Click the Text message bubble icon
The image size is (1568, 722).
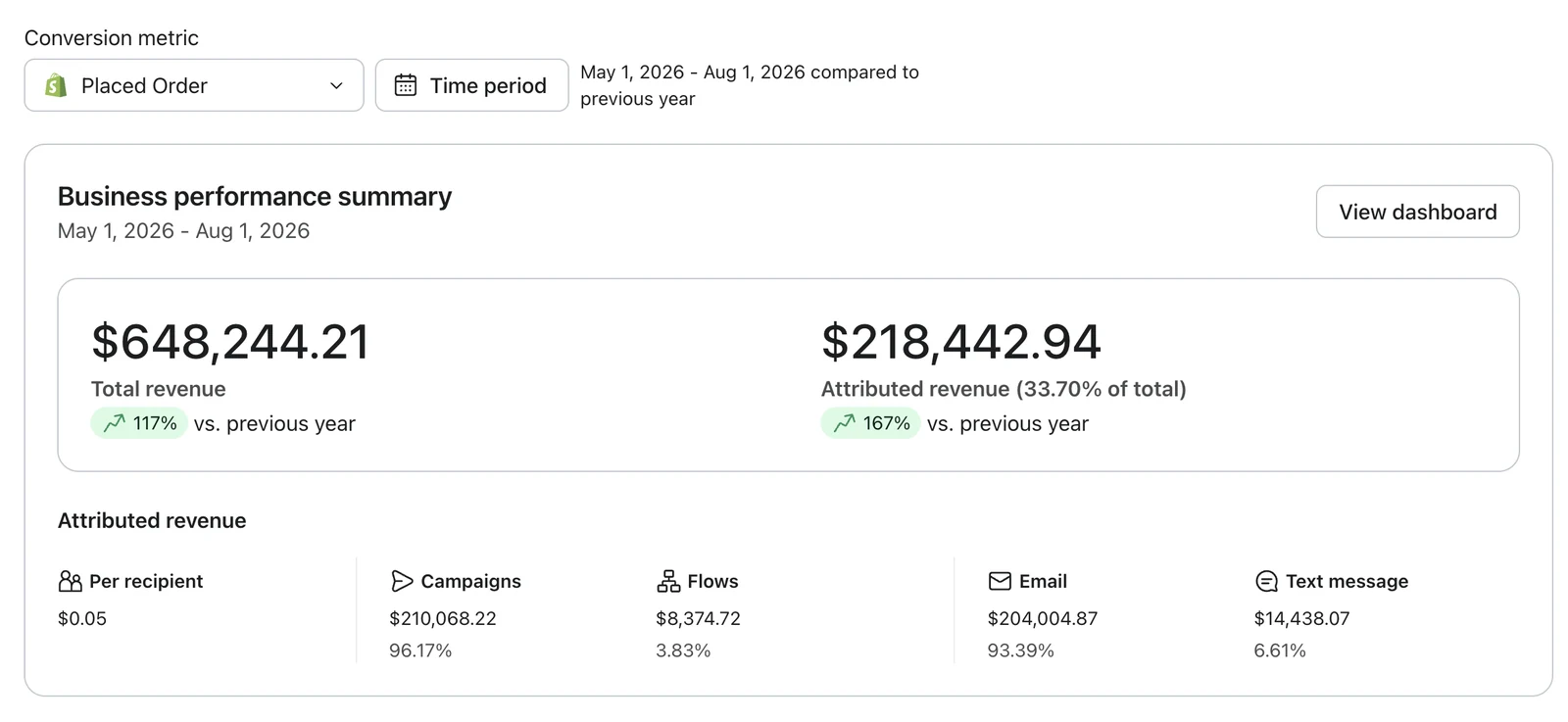point(1266,581)
